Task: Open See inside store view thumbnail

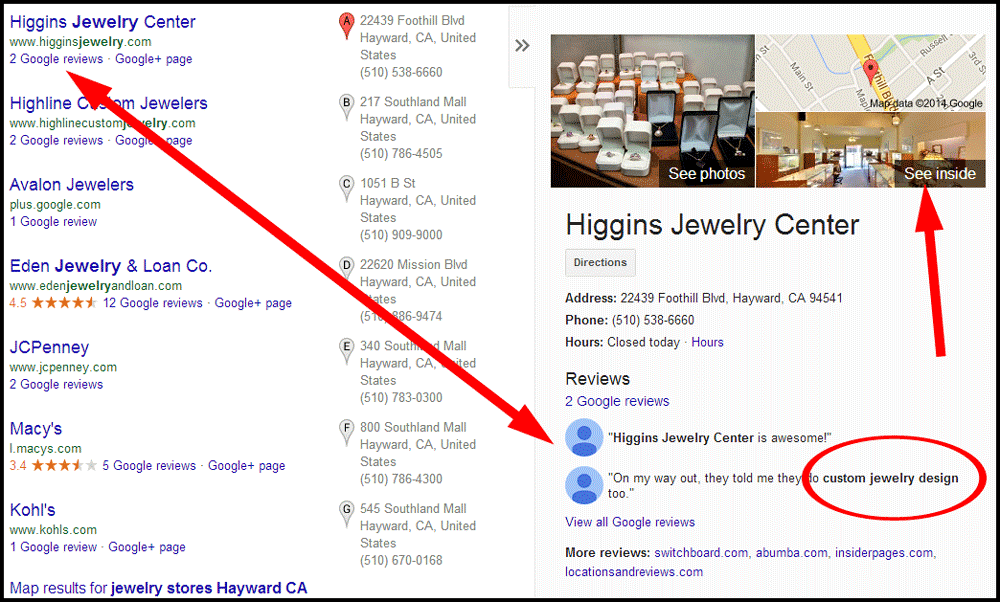Action: point(871,150)
